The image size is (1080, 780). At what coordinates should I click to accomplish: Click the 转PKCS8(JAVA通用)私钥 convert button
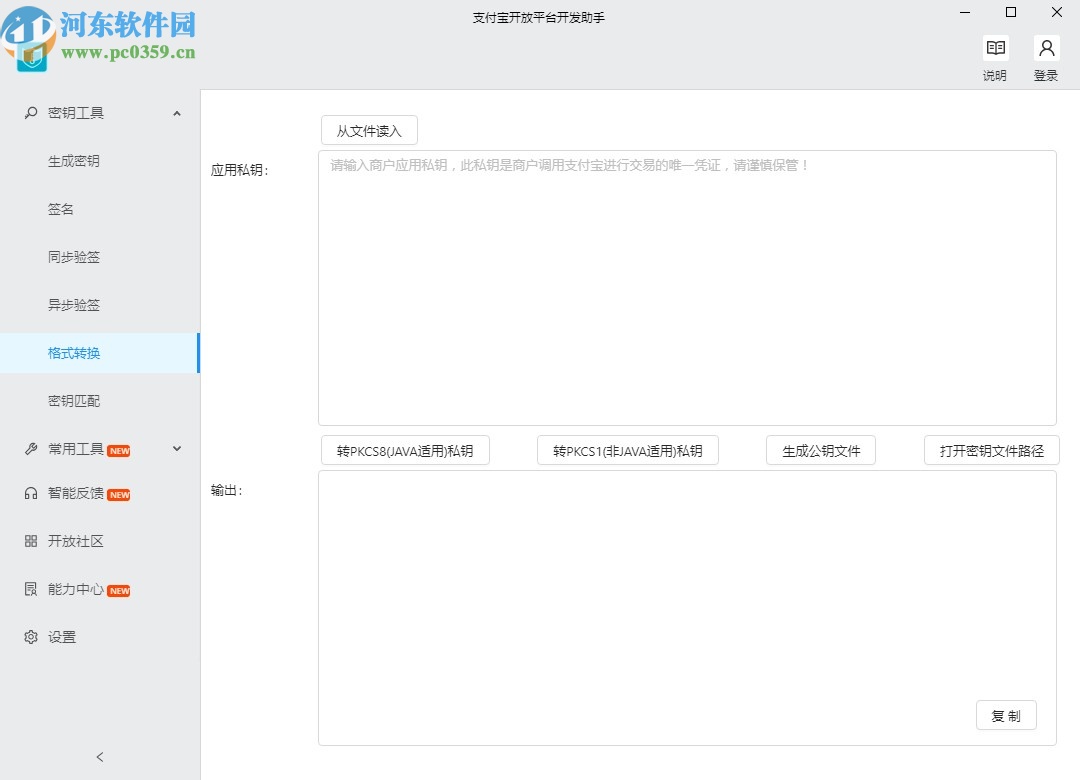coord(405,450)
